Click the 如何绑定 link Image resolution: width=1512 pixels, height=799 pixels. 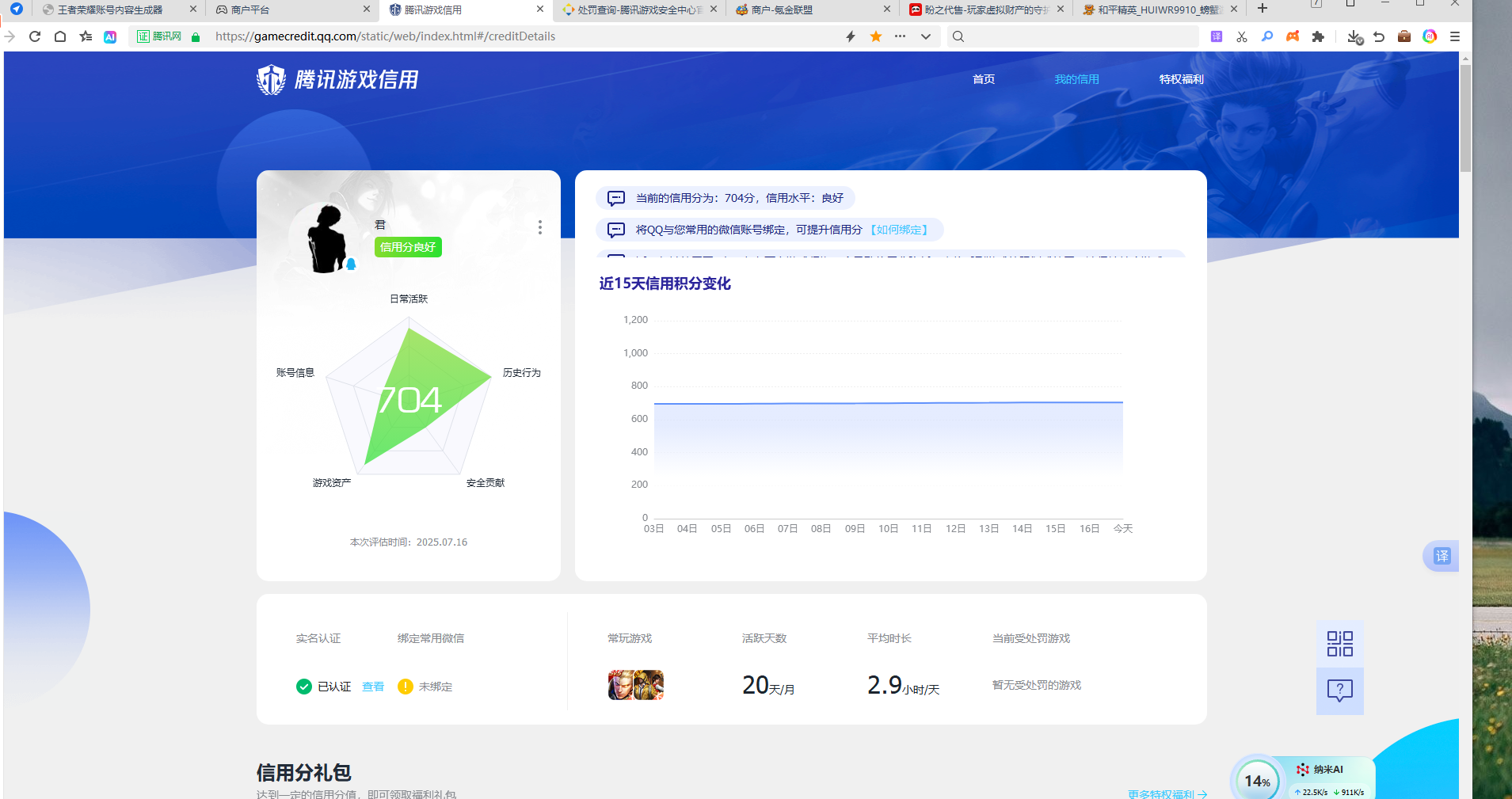tap(899, 230)
